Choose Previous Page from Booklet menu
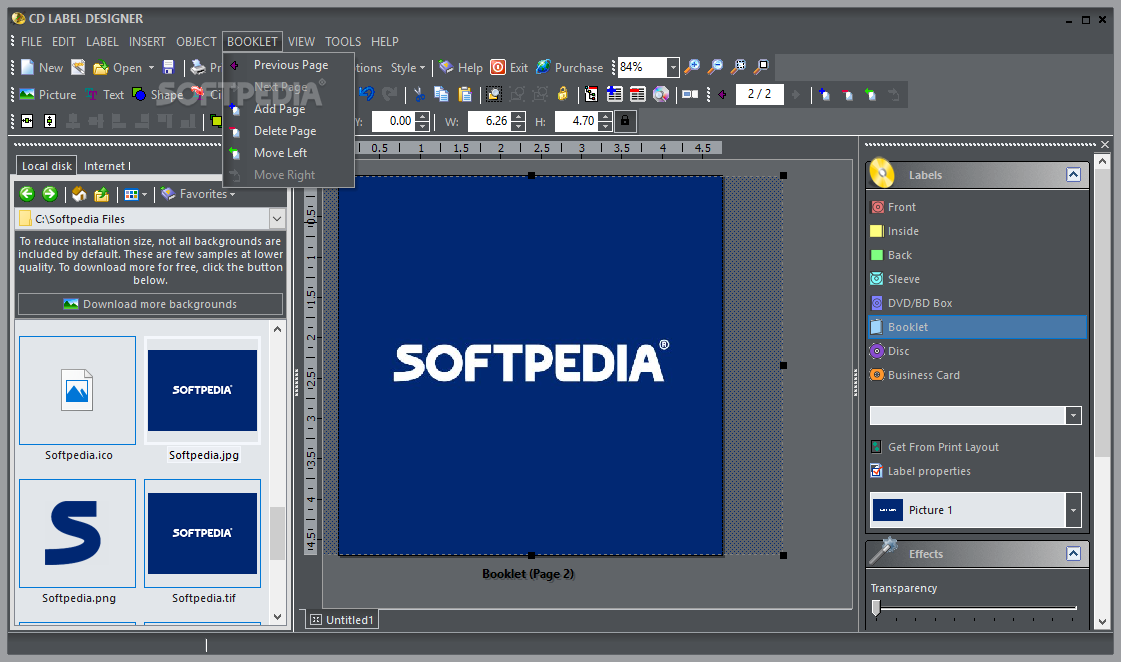The width and height of the screenshot is (1121, 662). [x=289, y=65]
